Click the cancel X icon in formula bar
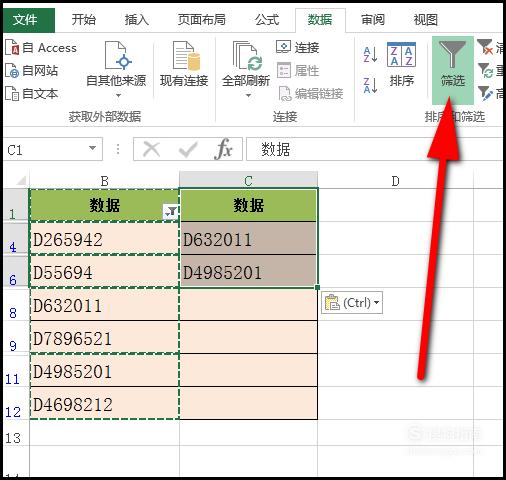 coord(151,149)
